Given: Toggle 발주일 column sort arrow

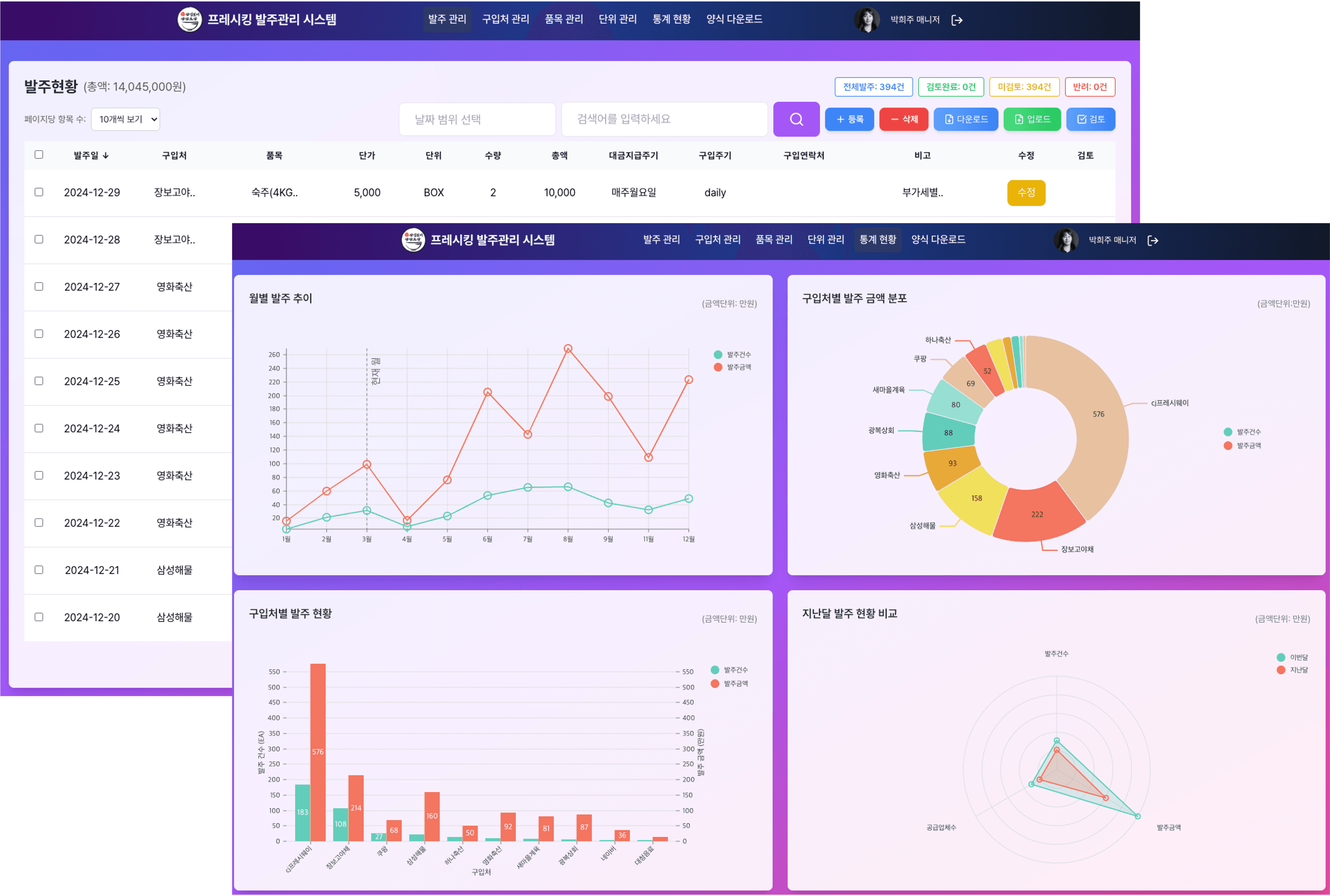Looking at the screenshot, I should pos(106,155).
